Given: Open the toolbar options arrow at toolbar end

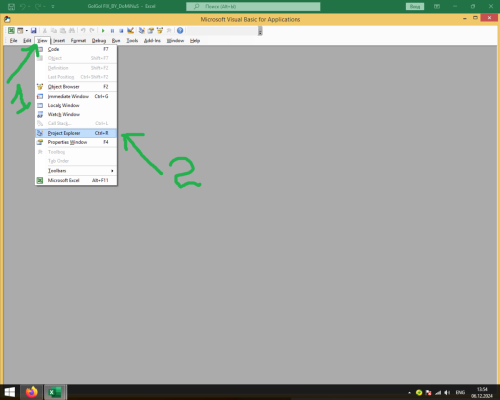Looking at the screenshot, I should pos(260,31).
